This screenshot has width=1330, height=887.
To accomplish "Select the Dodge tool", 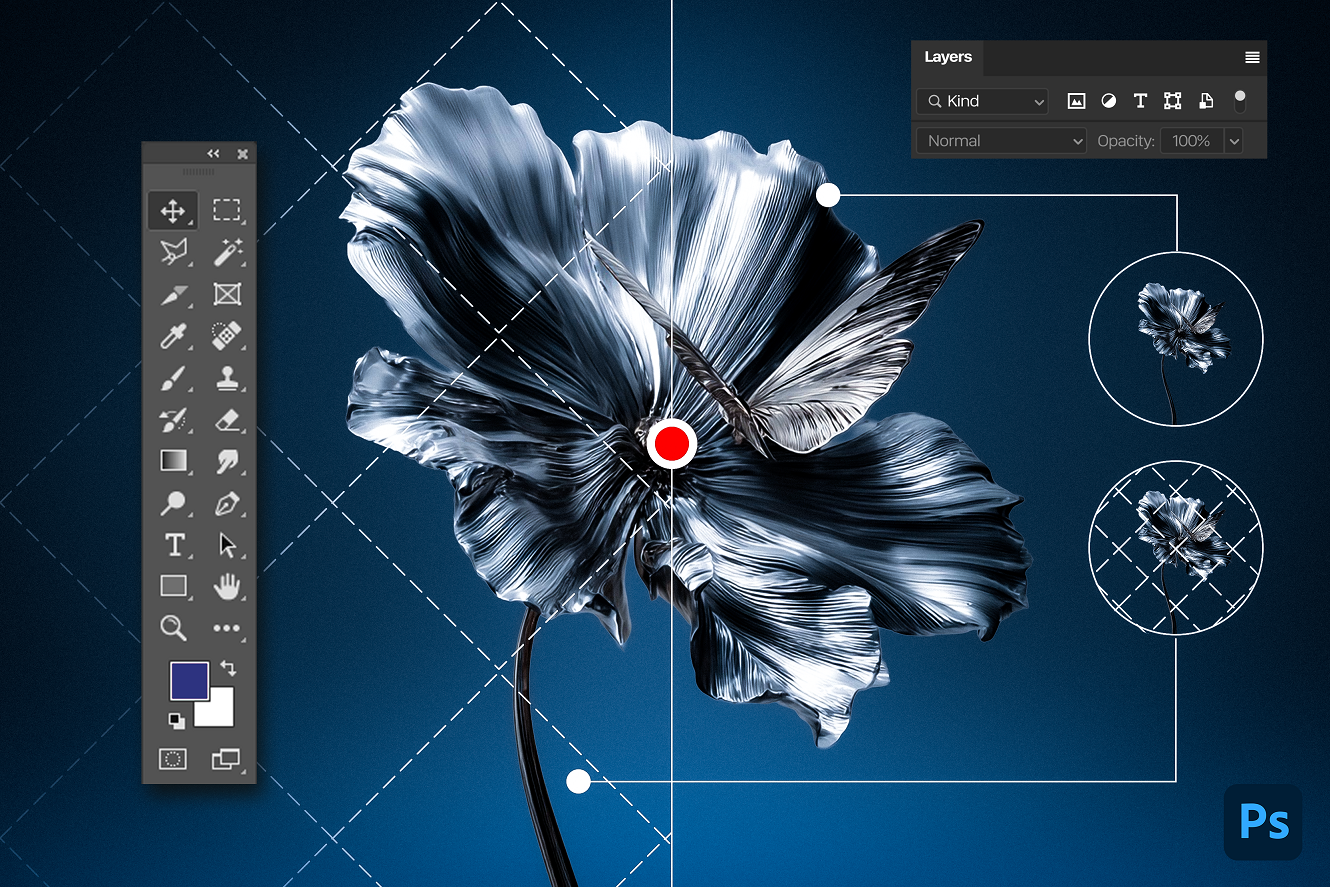I will 174,503.
